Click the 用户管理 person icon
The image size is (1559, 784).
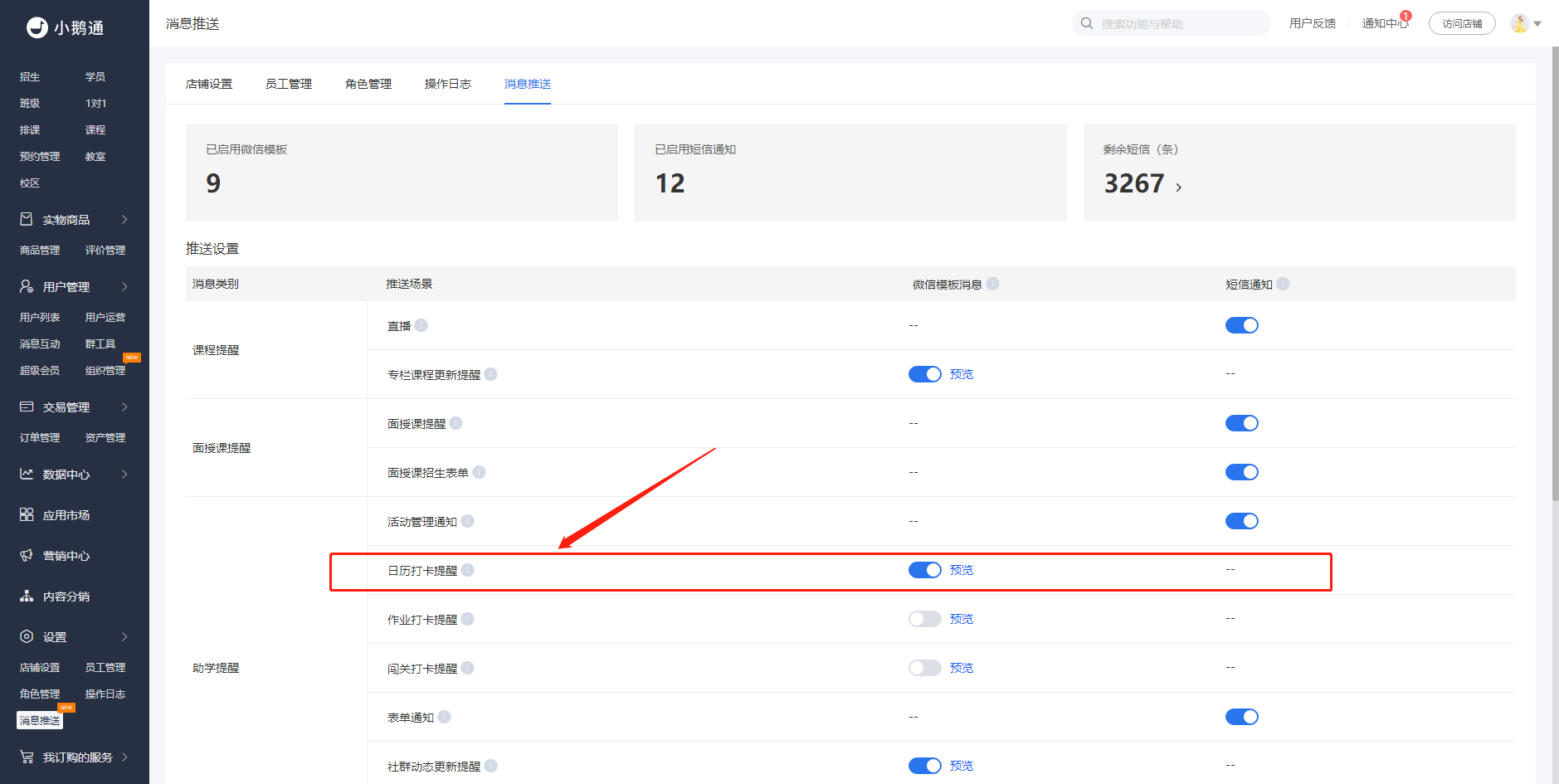[x=27, y=286]
